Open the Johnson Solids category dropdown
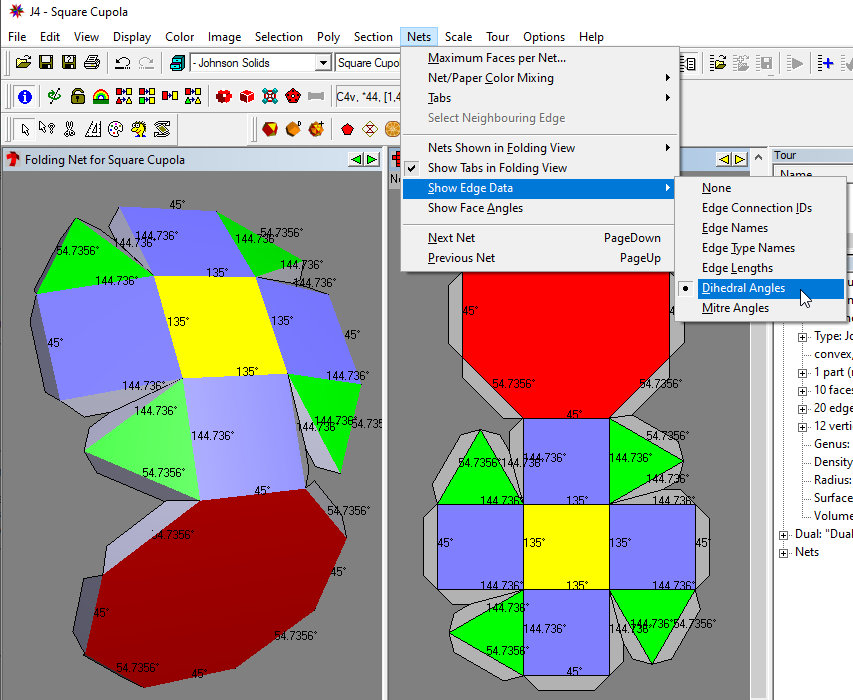Screen dimensions: 853x700 pyautogui.click(x=323, y=63)
